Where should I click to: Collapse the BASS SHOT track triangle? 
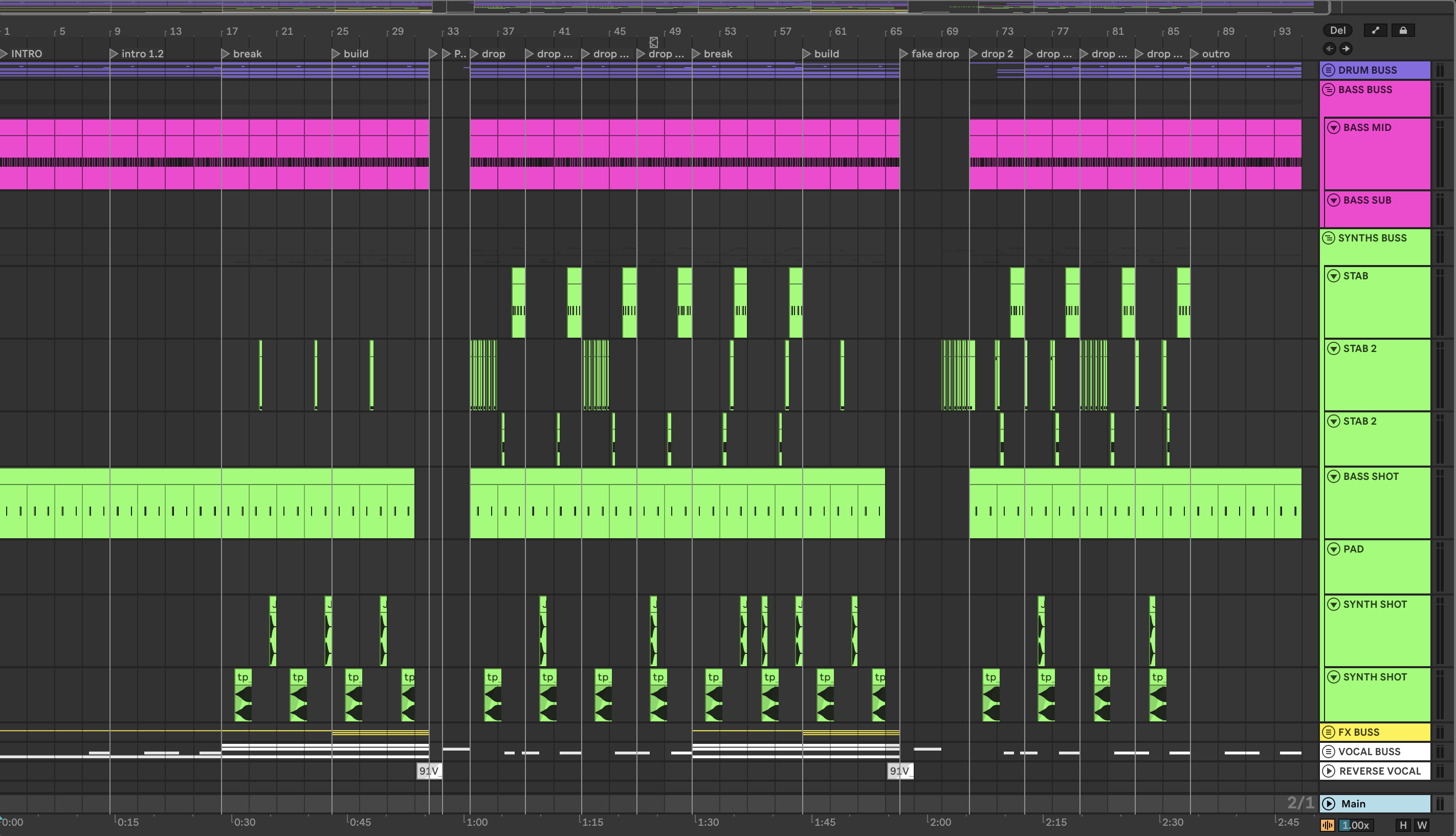[1334, 476]
